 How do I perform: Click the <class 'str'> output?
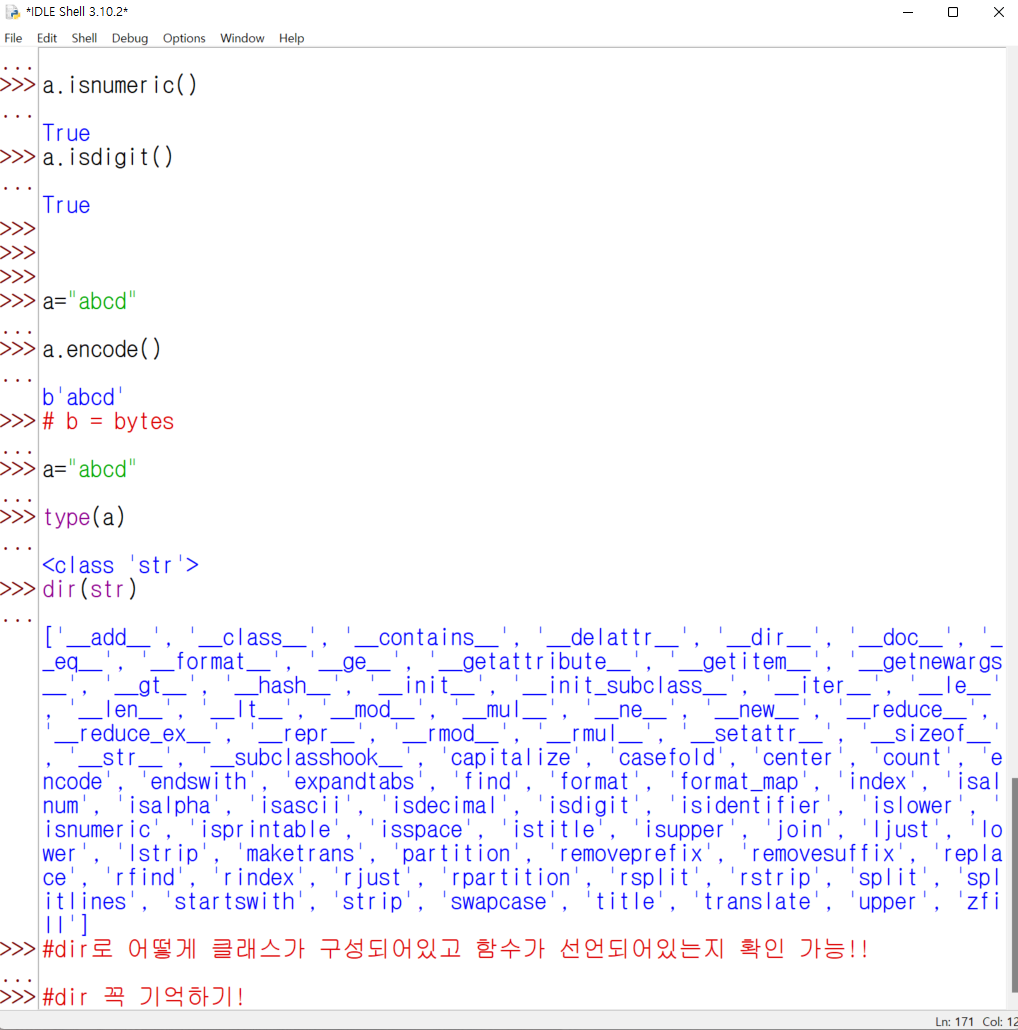pos(121,566)
